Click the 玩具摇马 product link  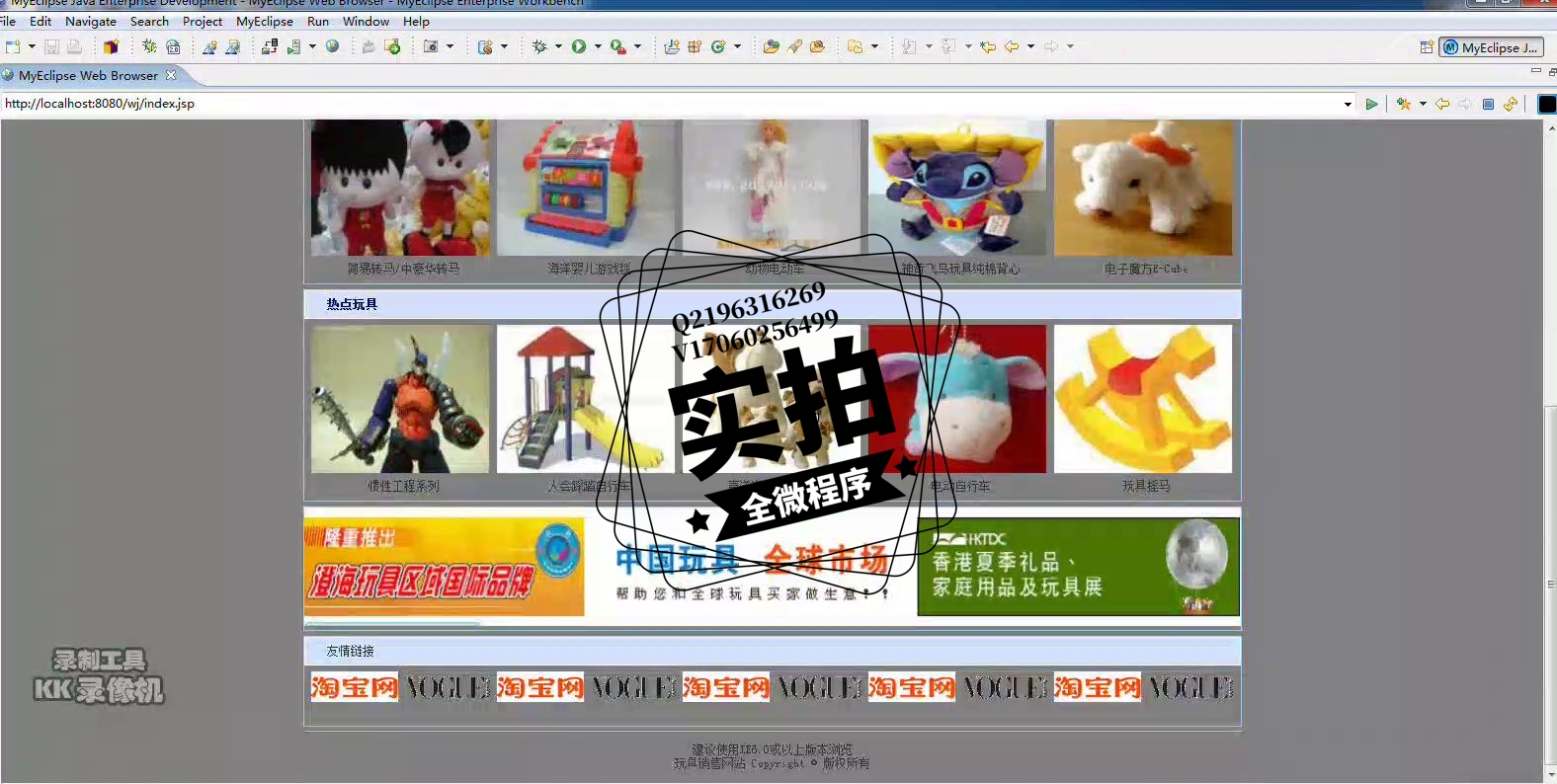point(1146,486)
